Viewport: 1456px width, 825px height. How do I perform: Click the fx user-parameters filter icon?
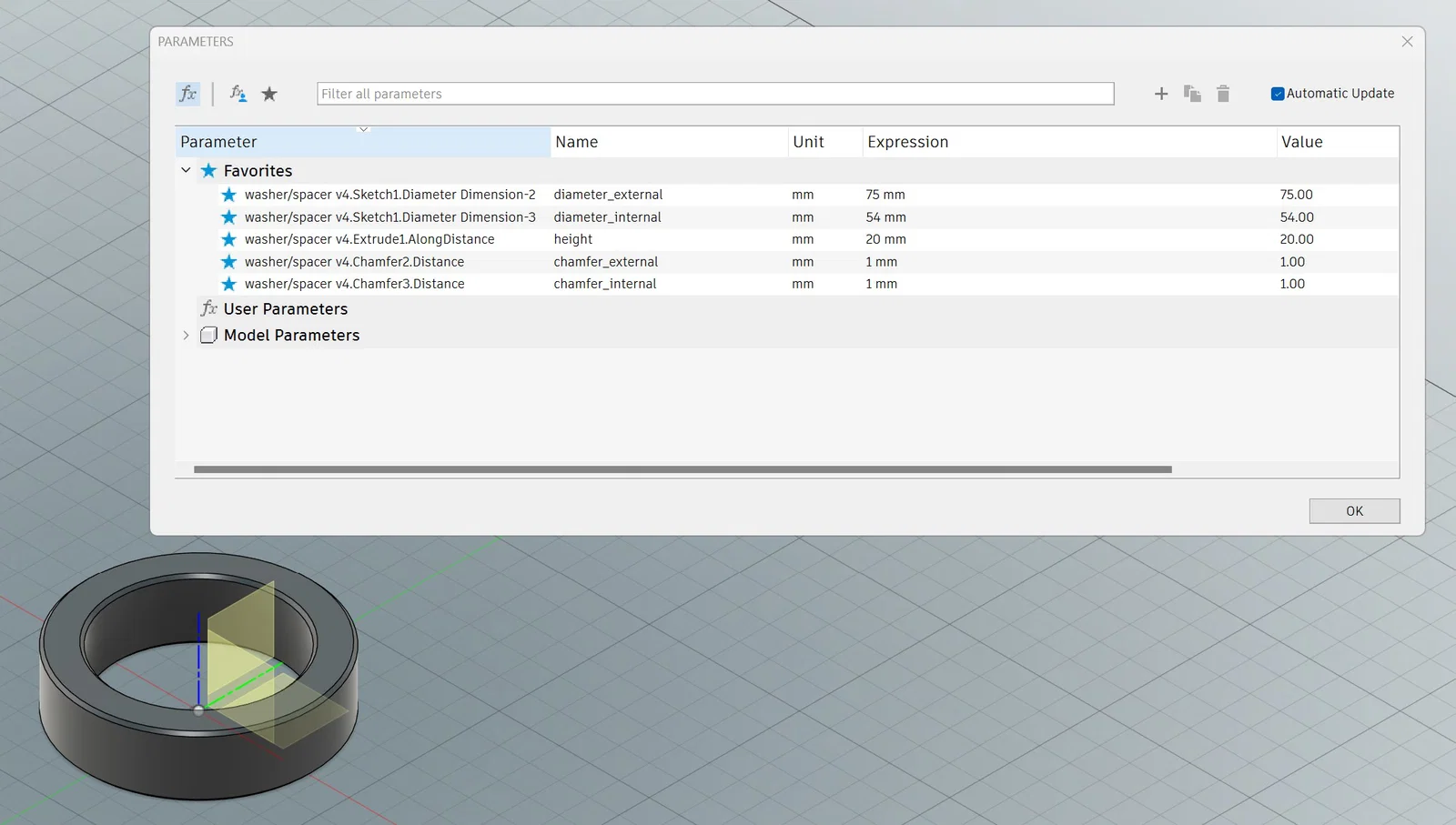[x=238, y=94]
